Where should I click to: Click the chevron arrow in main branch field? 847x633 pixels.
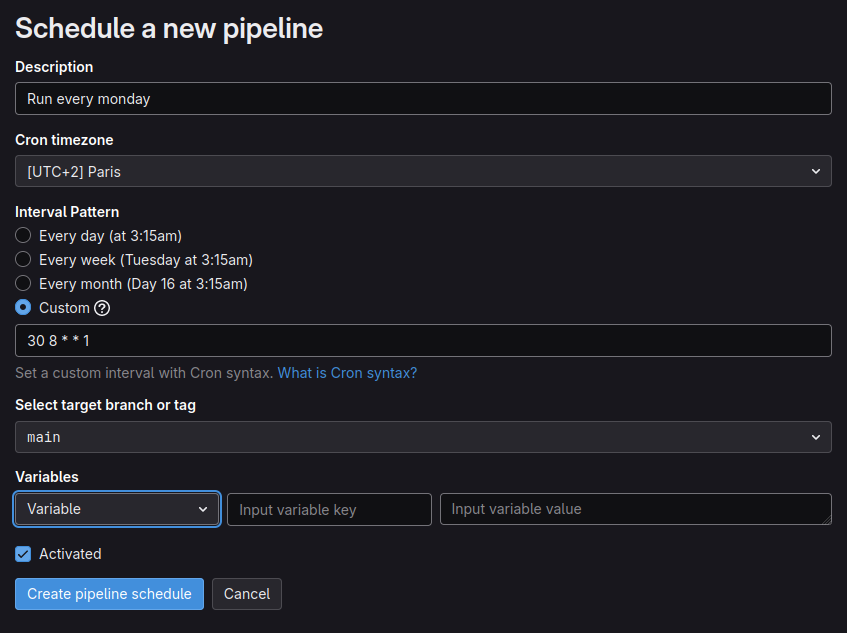(815, 437)
